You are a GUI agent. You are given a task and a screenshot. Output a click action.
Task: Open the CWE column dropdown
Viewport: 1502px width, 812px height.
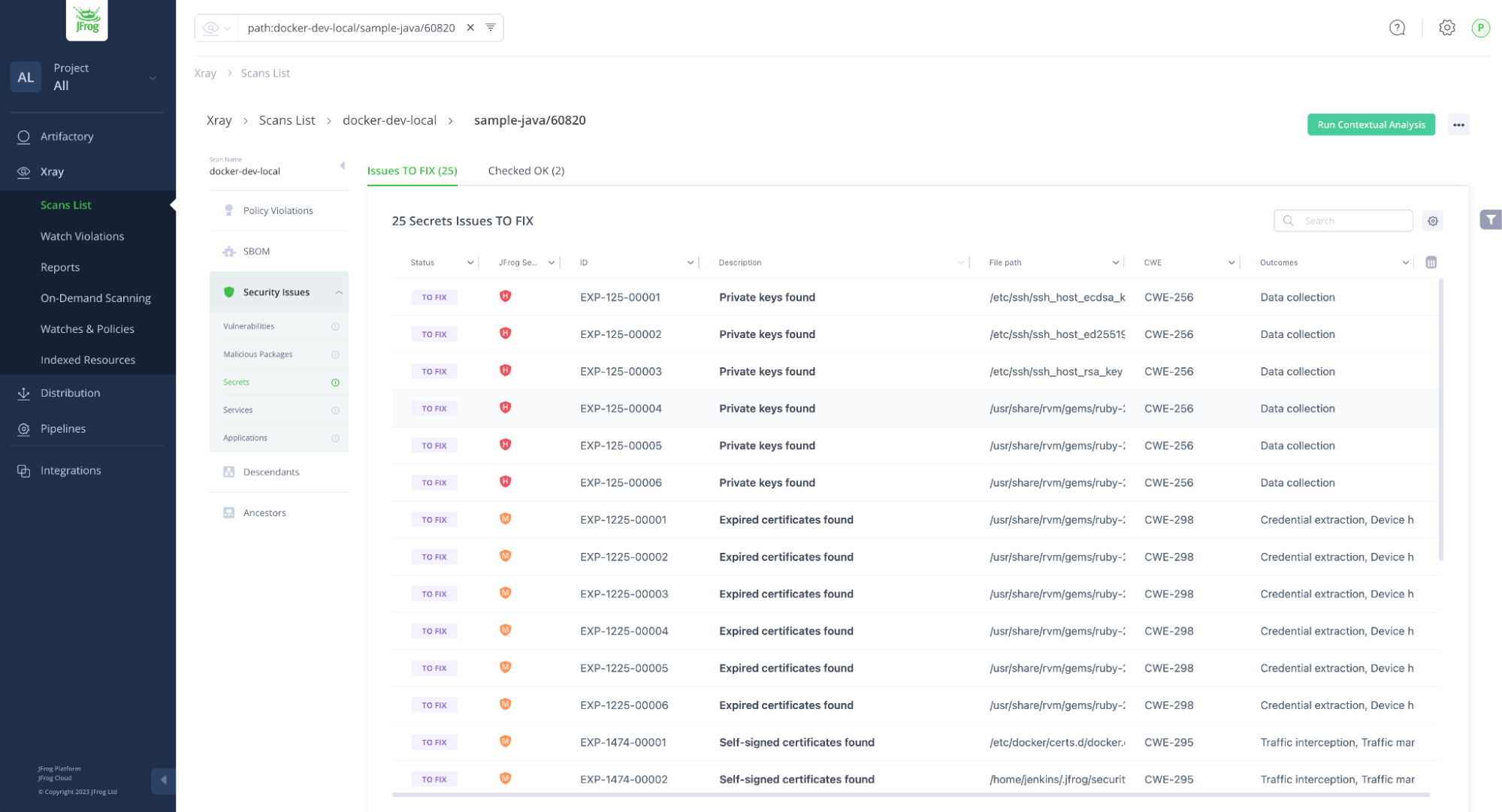click(1232, 262)
